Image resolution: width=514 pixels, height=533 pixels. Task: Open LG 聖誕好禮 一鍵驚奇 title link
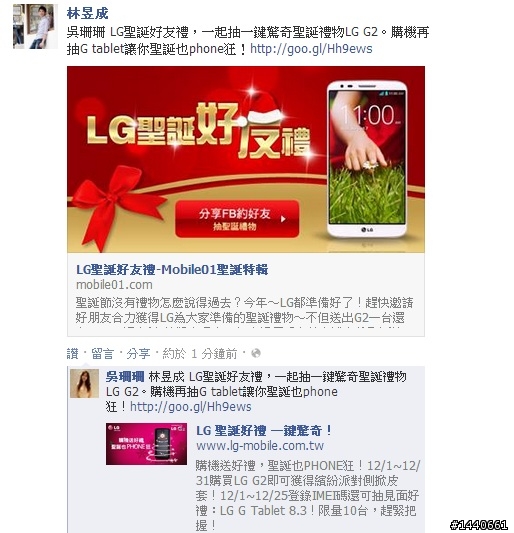[264, 431]
